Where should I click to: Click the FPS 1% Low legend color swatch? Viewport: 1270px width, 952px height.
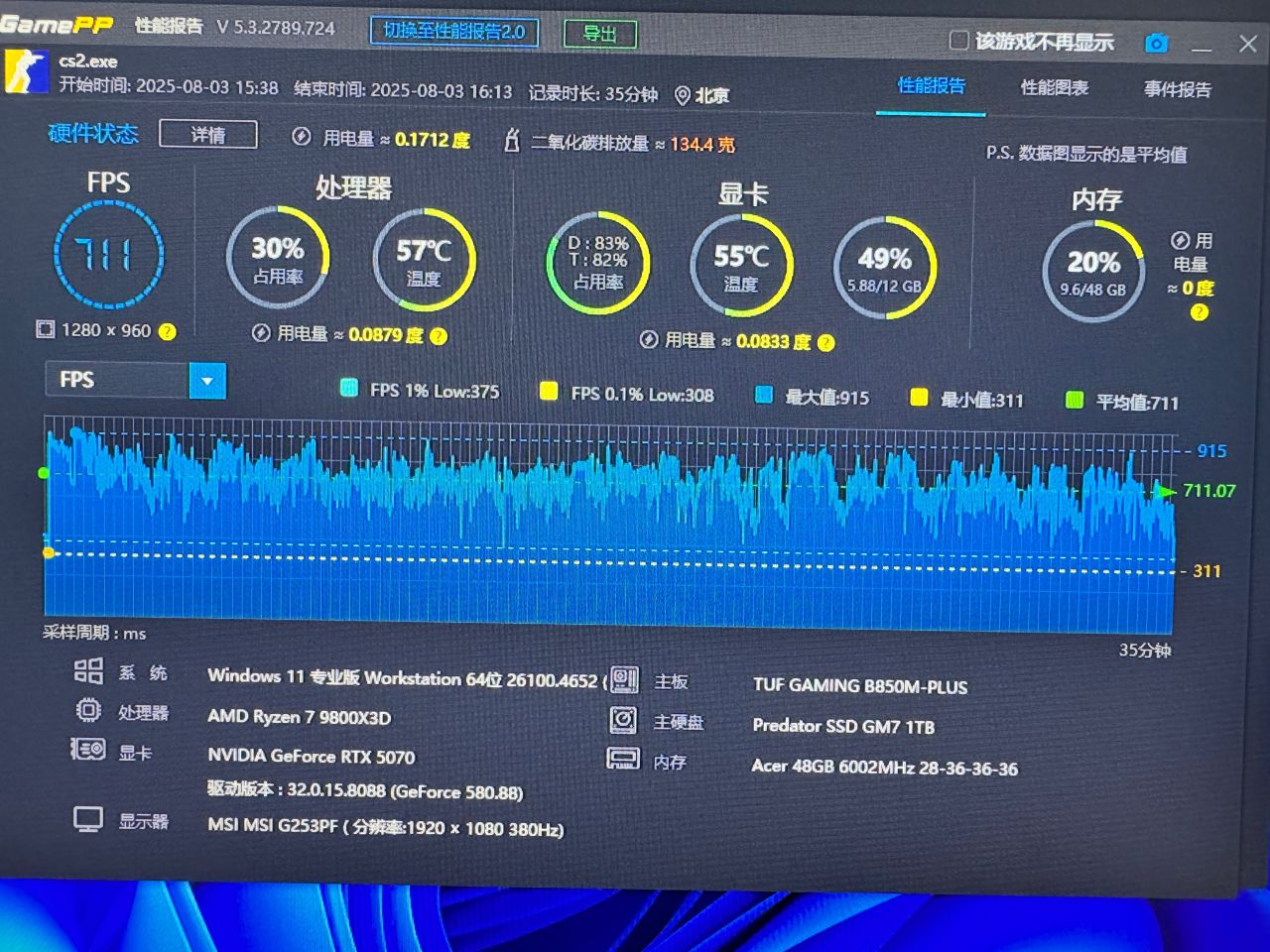tap(348, 388)
